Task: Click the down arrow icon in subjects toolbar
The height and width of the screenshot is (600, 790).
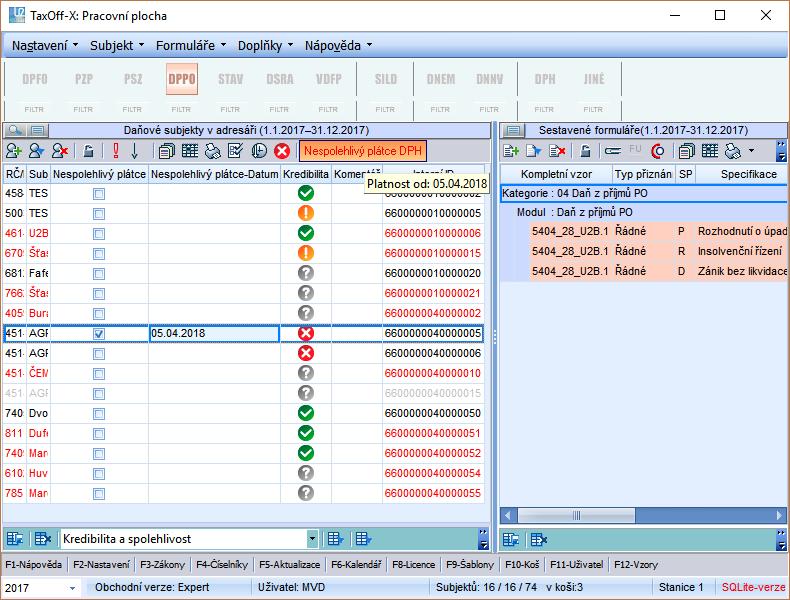Action: click(135, 151)
